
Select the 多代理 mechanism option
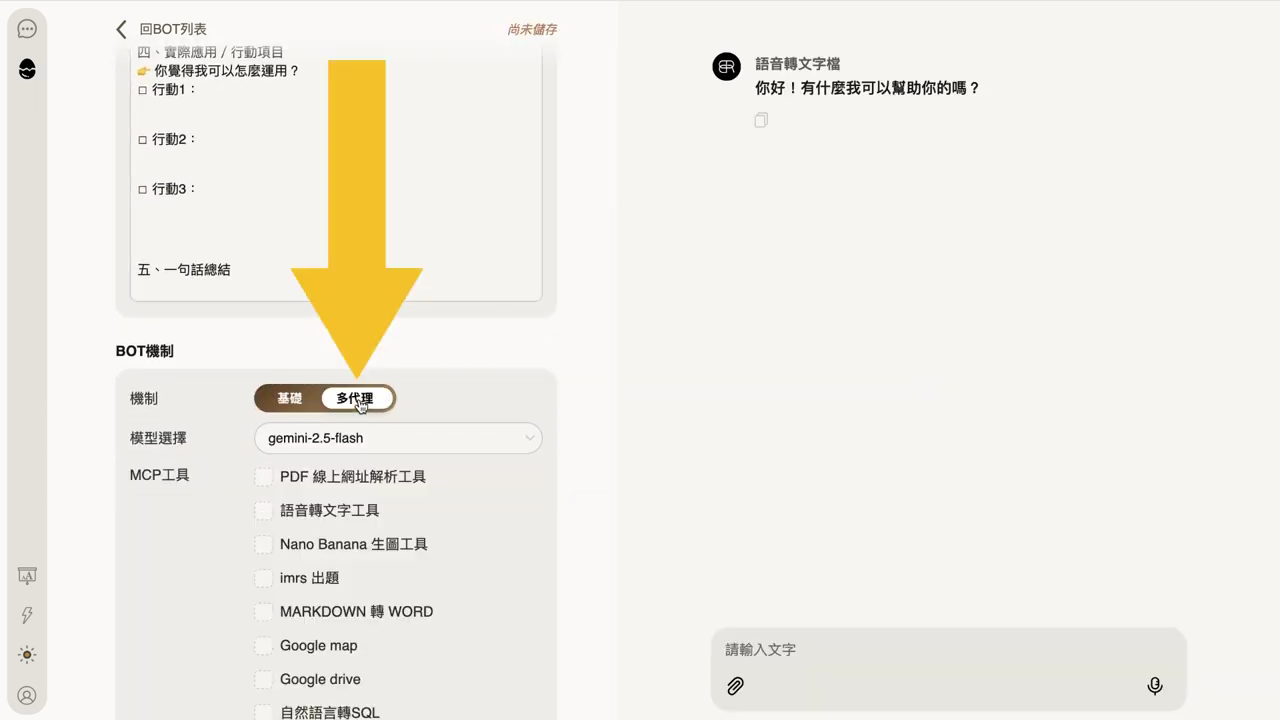355,398
